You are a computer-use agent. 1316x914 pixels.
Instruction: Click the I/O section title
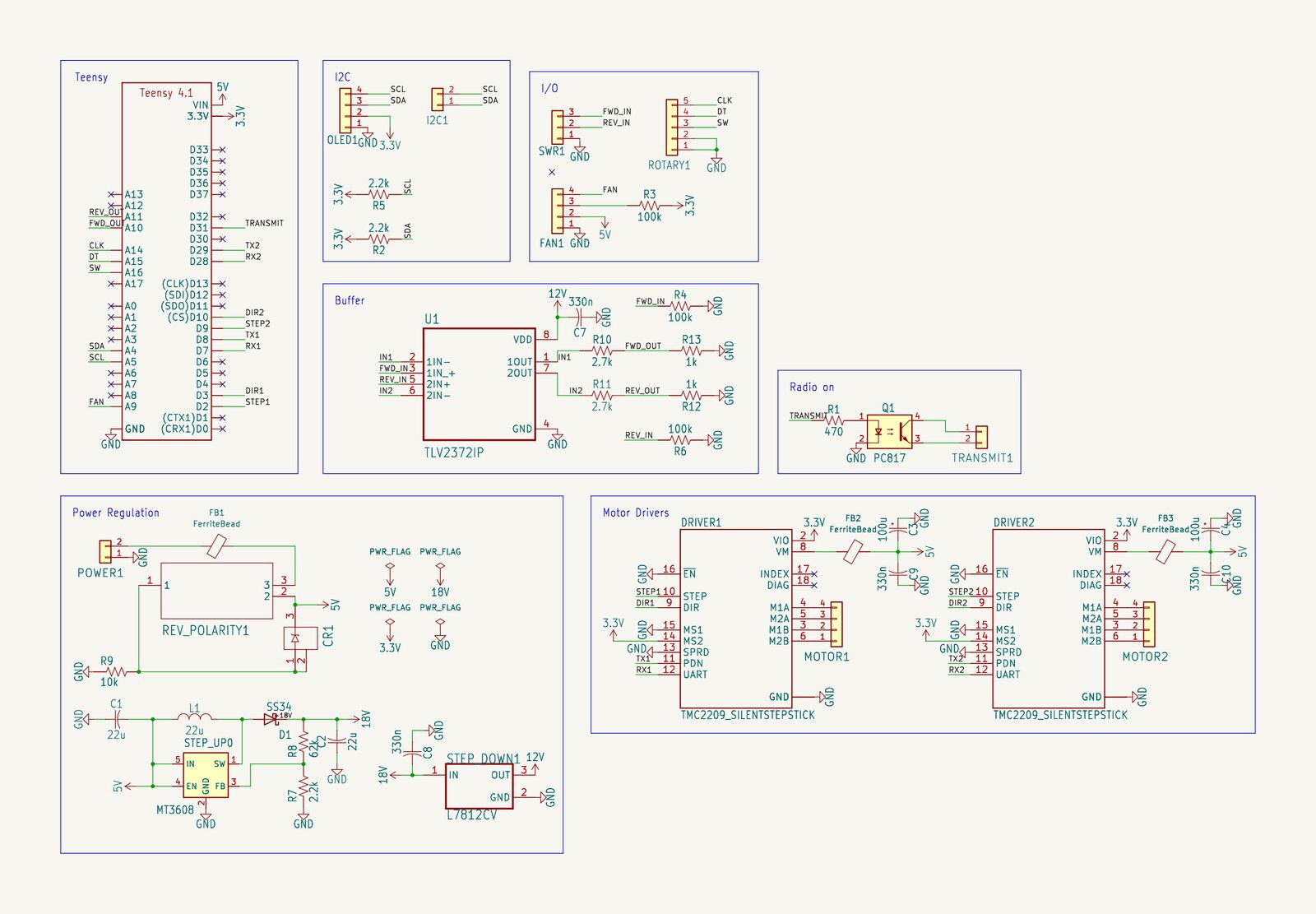point(549,88)
